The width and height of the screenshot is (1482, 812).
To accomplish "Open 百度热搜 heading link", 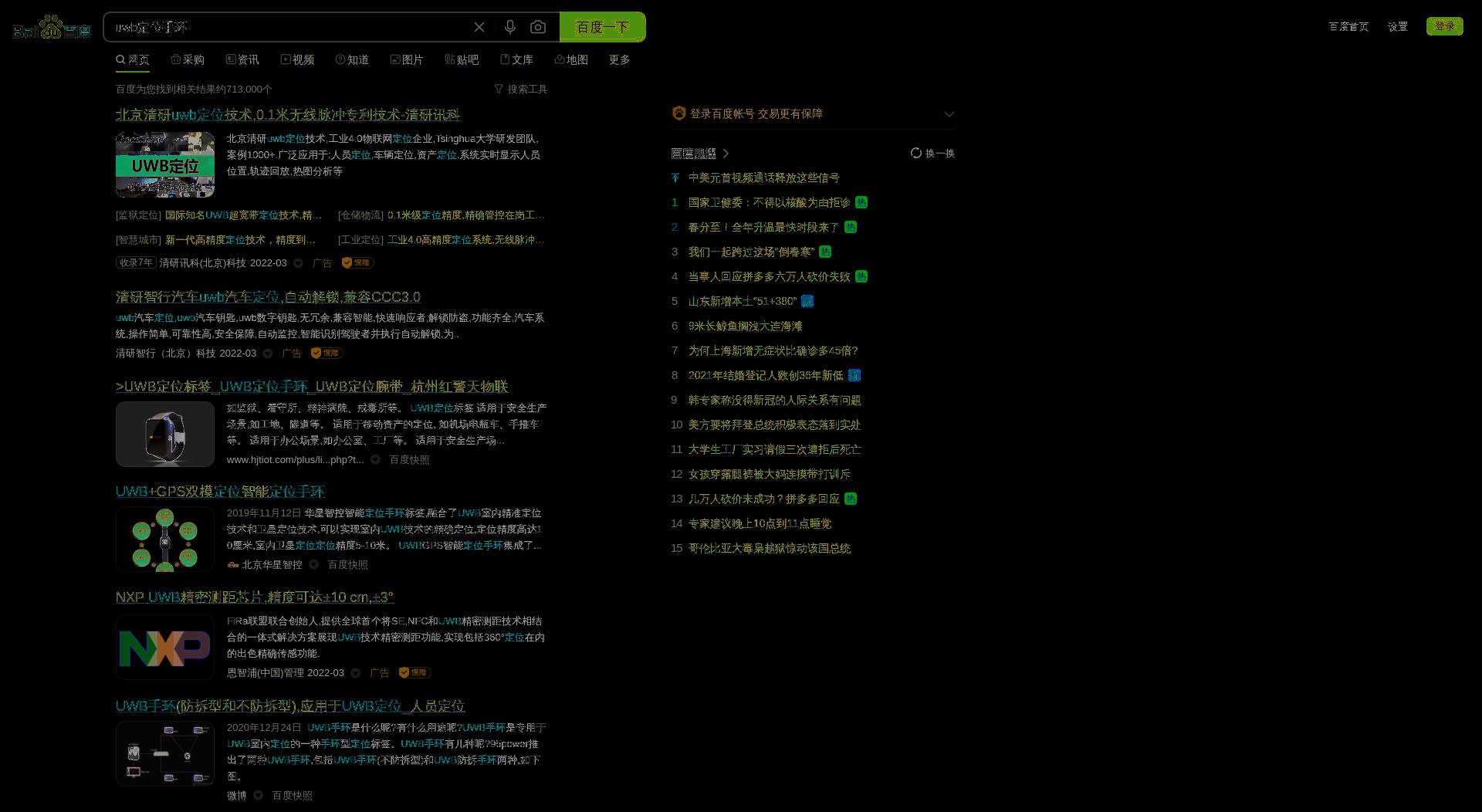I will pyautogui.click(x=699, y=154).
